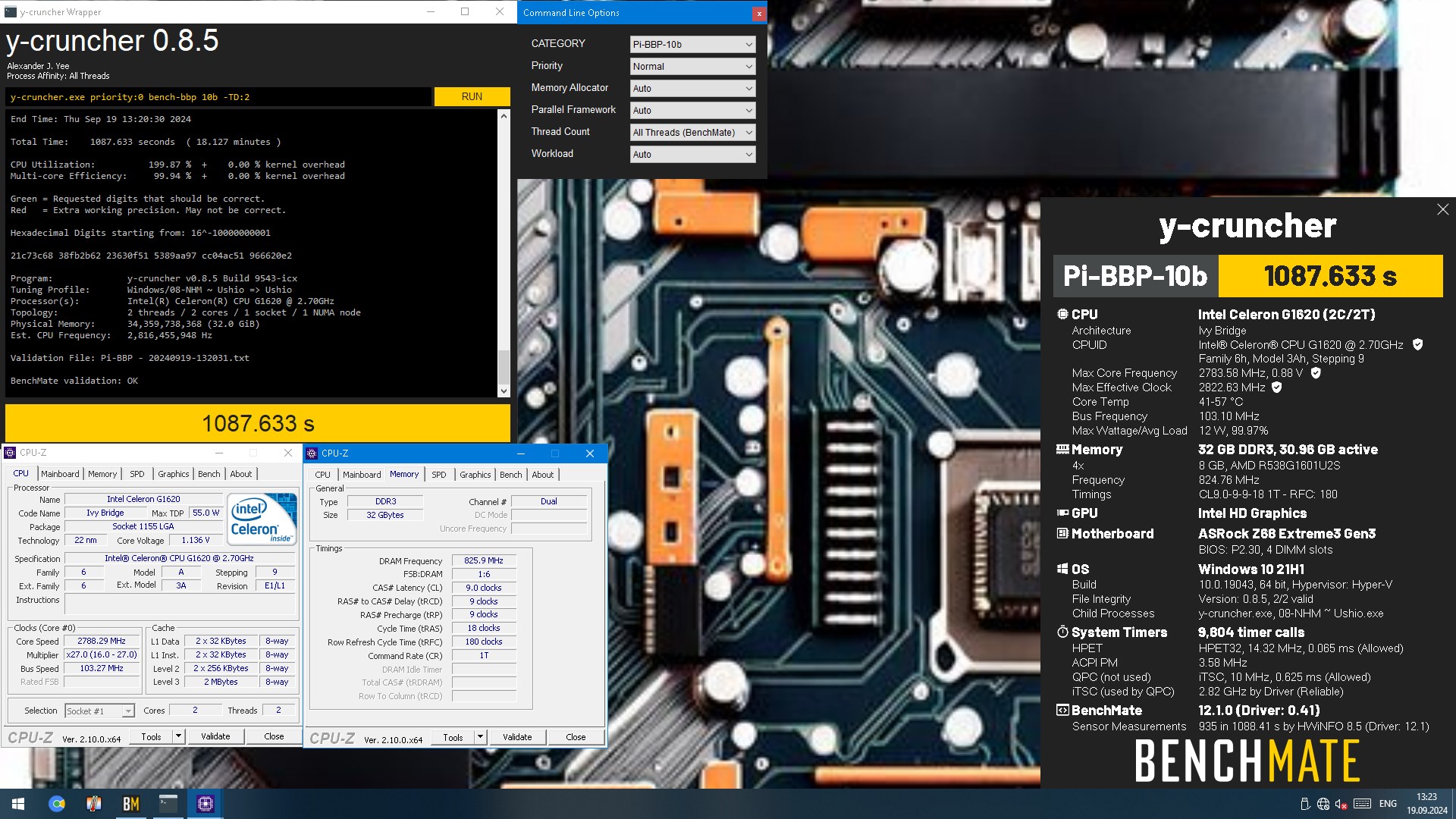Open the SPD tab in CPU-Z Memory window
Image resolution: width=1456 pixels, height=819 pixels.
pos(438,475)
